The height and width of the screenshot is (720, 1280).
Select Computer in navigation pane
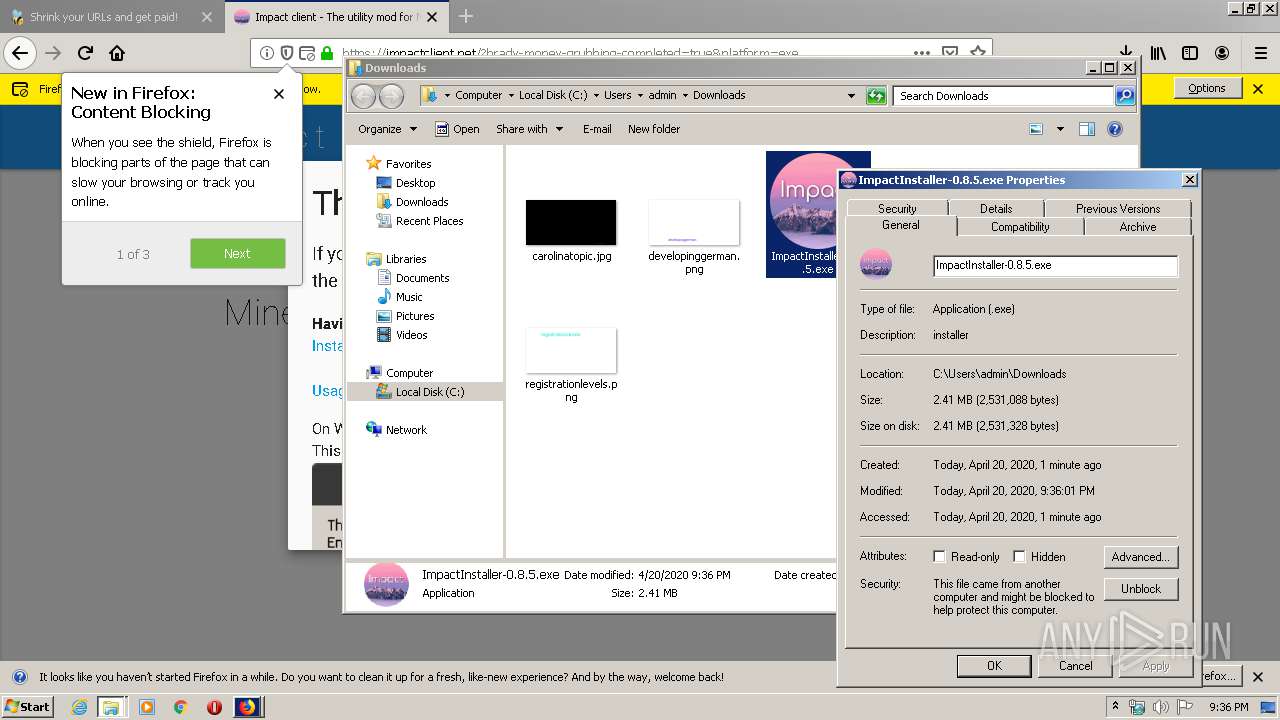[409, 373]
